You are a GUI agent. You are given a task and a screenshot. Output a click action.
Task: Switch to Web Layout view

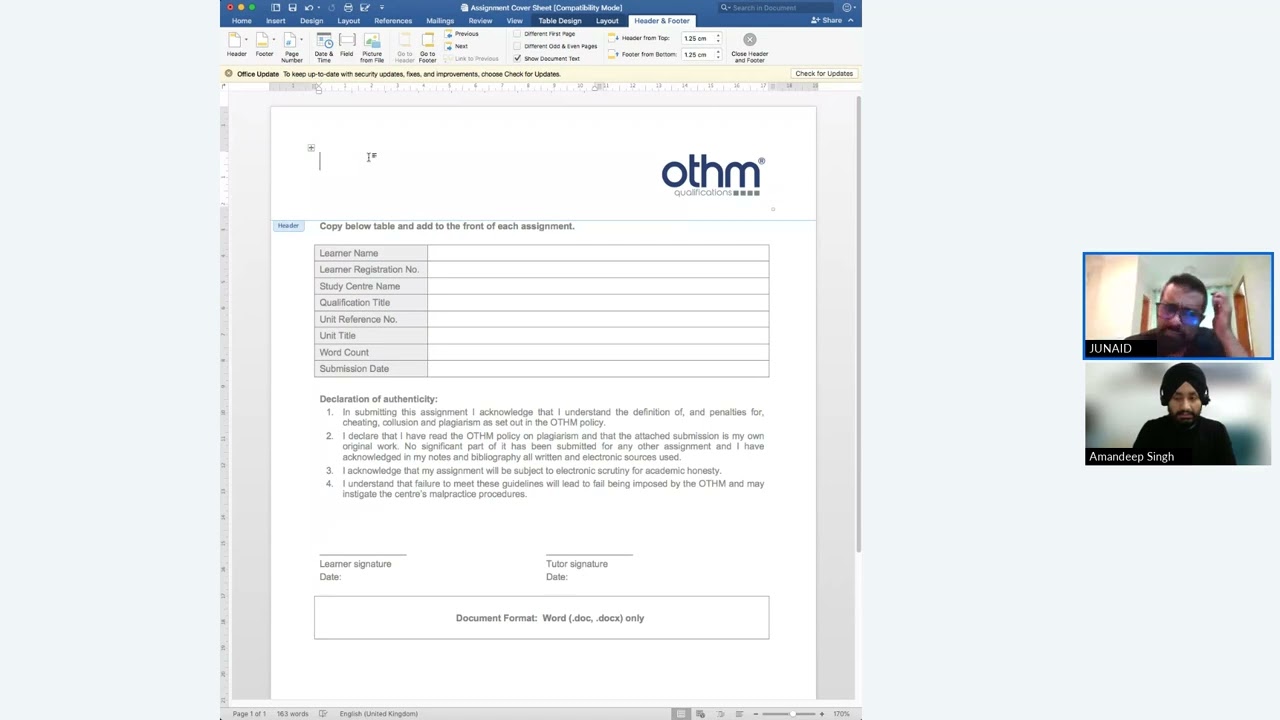click(700, 713)
